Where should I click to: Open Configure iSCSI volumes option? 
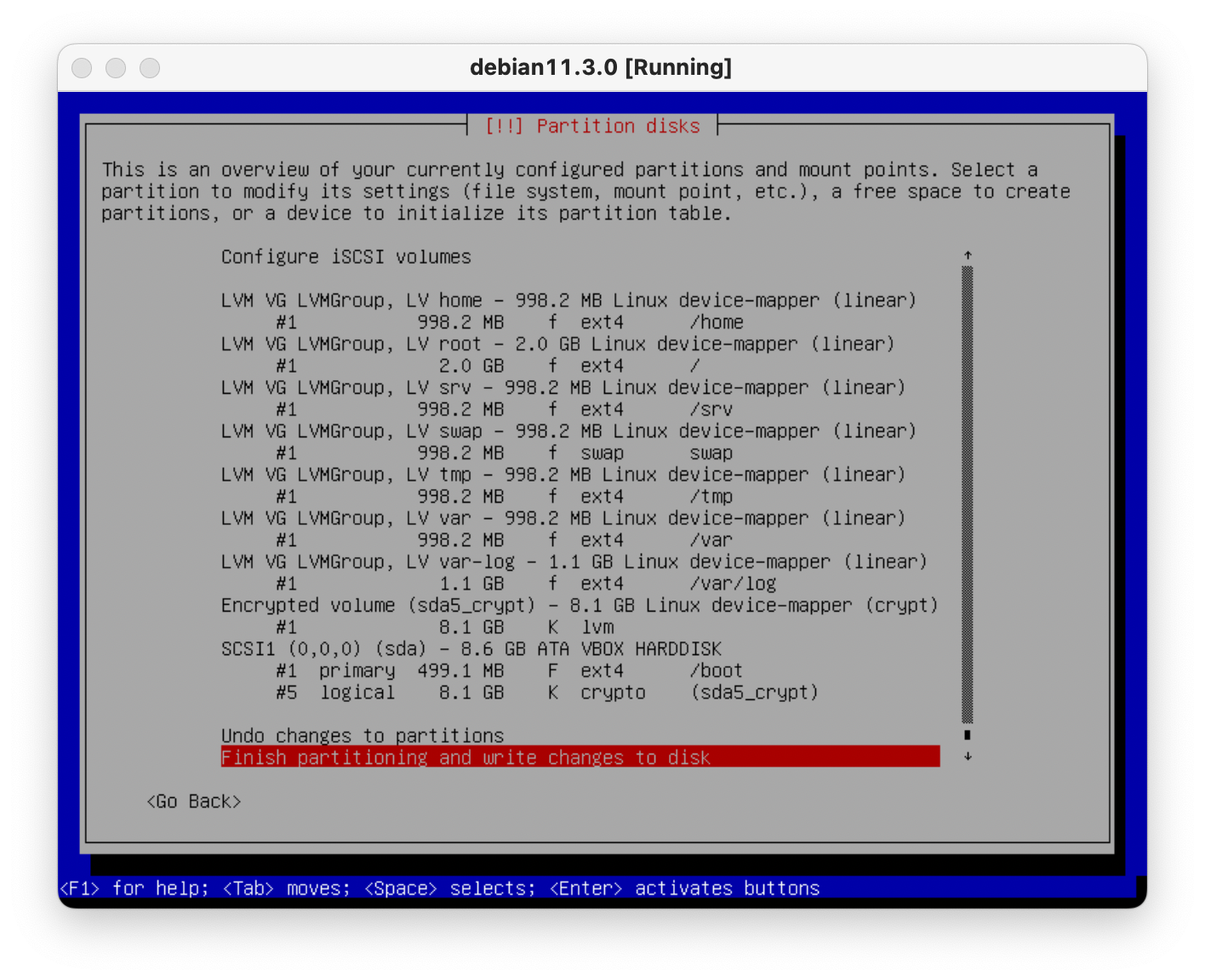click(x=346, y=257)
